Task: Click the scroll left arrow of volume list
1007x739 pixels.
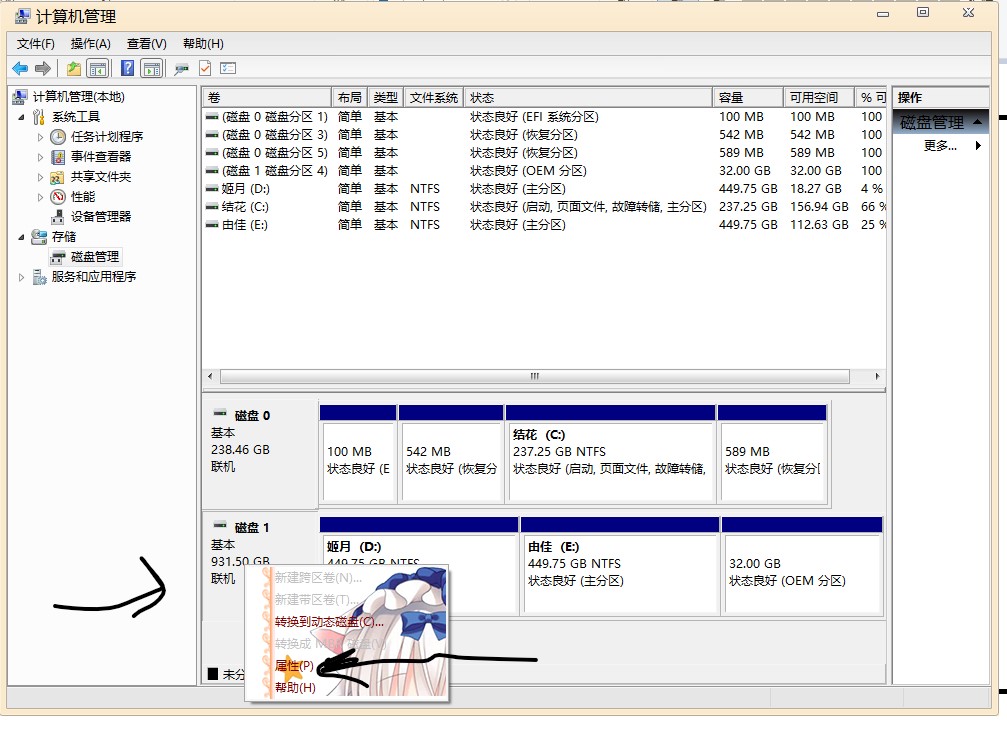Action: coord(210,376)
